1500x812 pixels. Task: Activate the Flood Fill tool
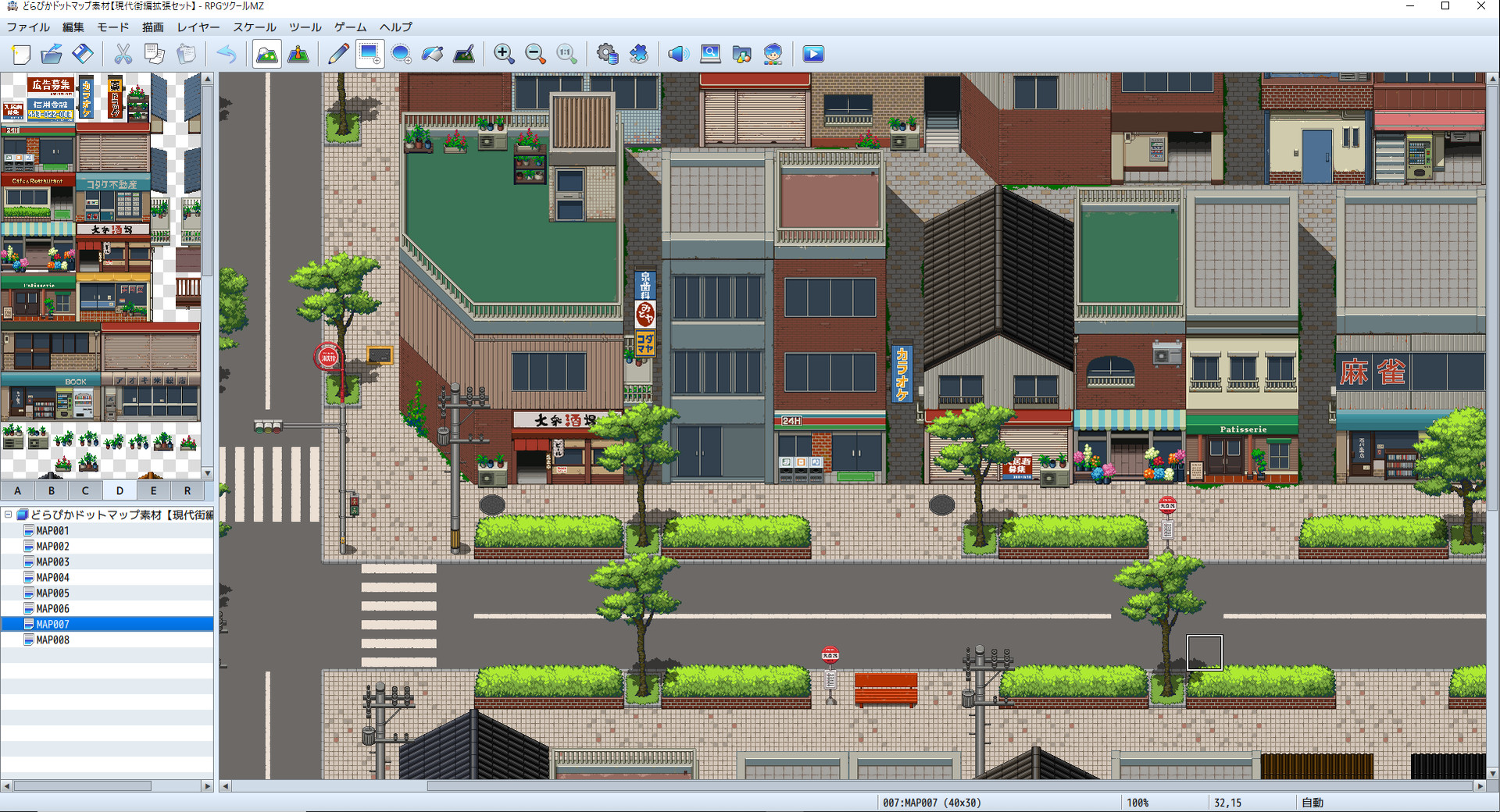[432, 54]
